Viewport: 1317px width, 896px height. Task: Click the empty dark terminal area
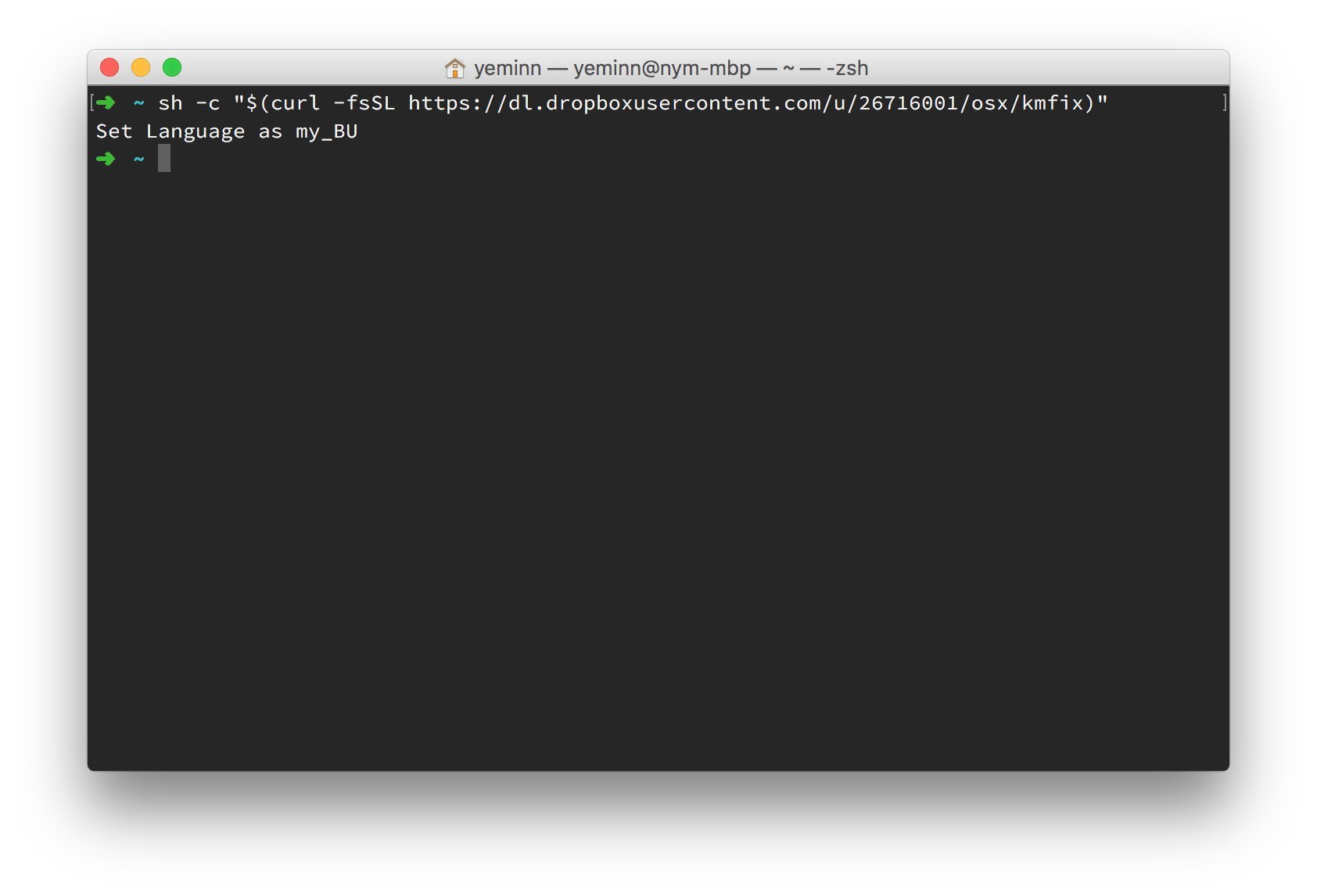[658, 469]
